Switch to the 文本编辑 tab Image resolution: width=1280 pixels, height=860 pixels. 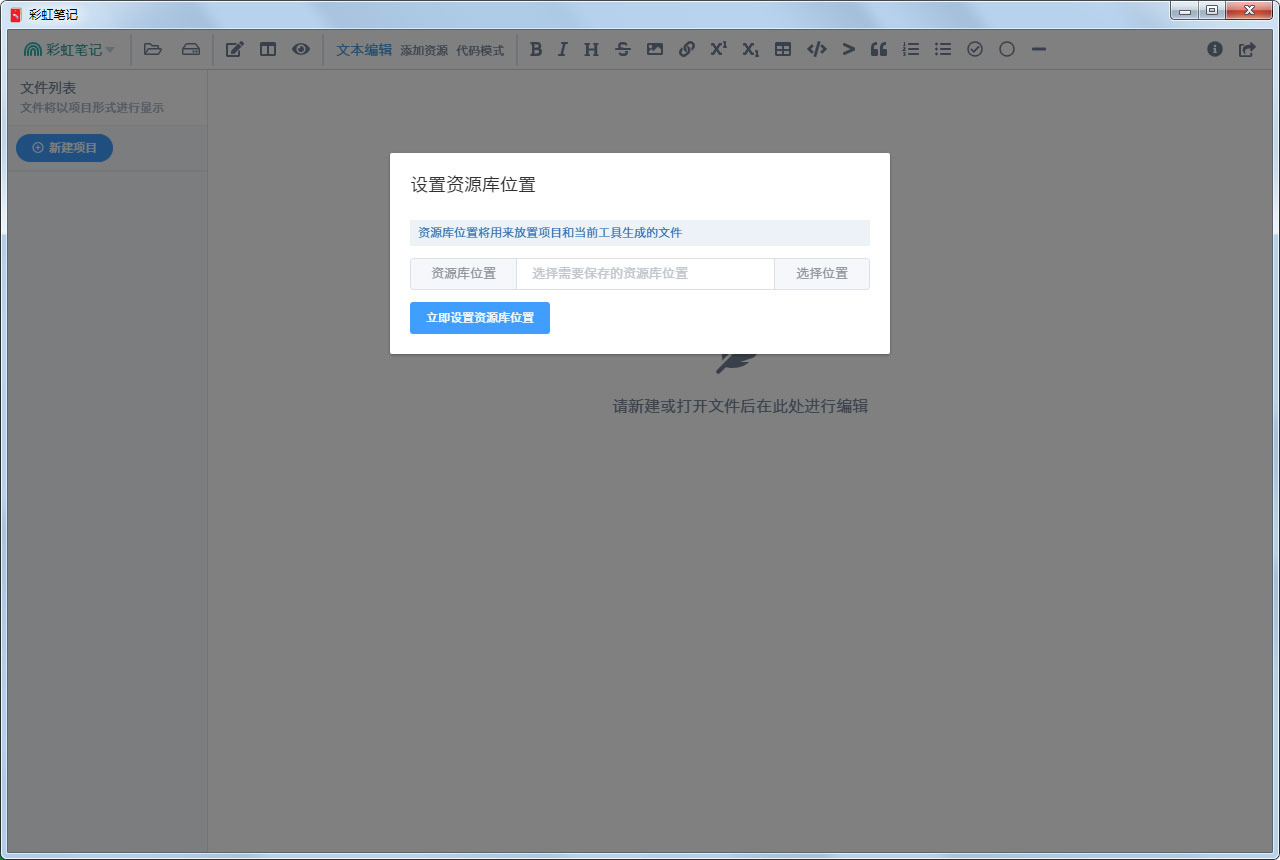pyautogui.click(x=364, y=49)
